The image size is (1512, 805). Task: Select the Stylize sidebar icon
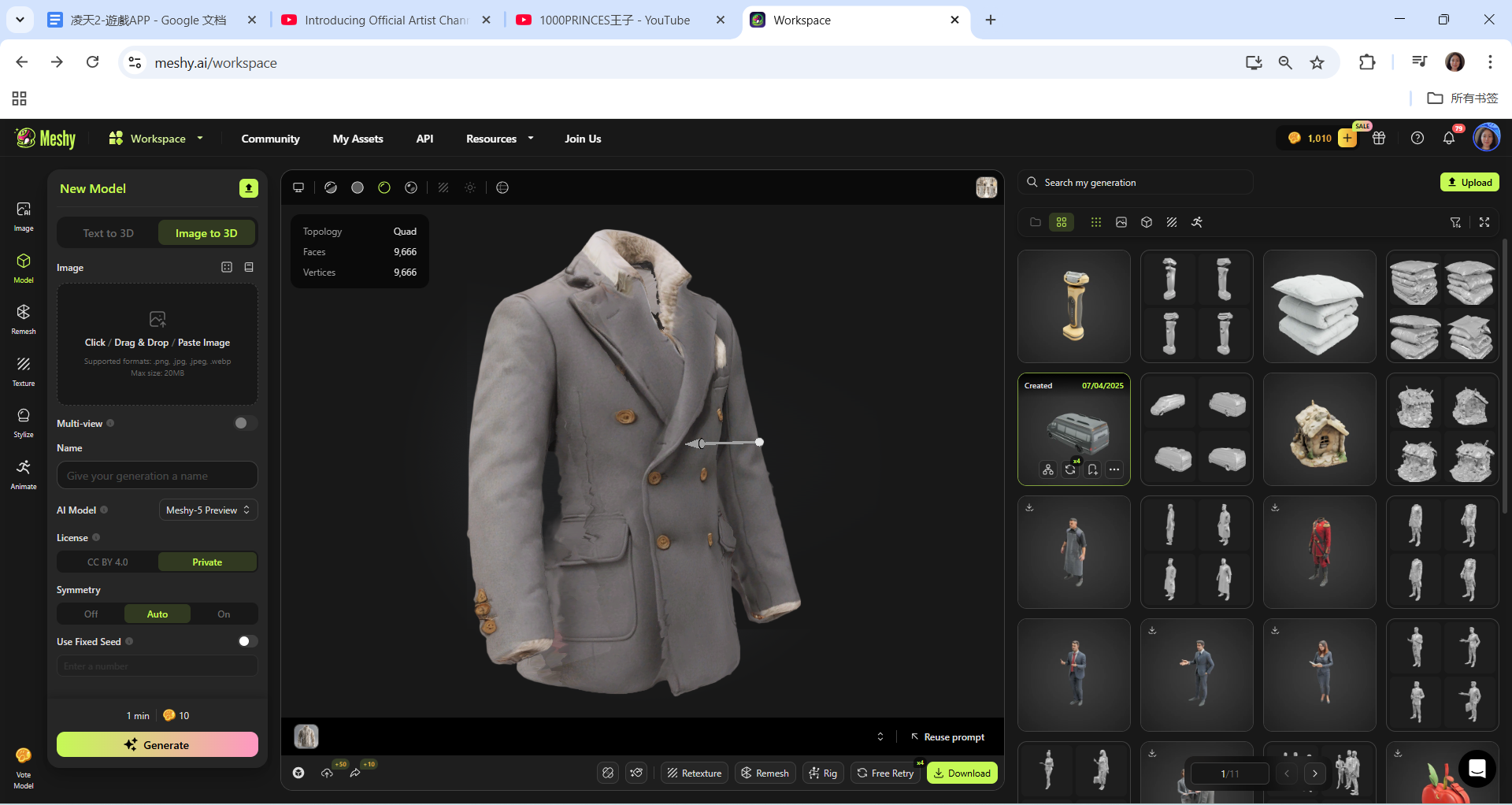pos(24,421)
